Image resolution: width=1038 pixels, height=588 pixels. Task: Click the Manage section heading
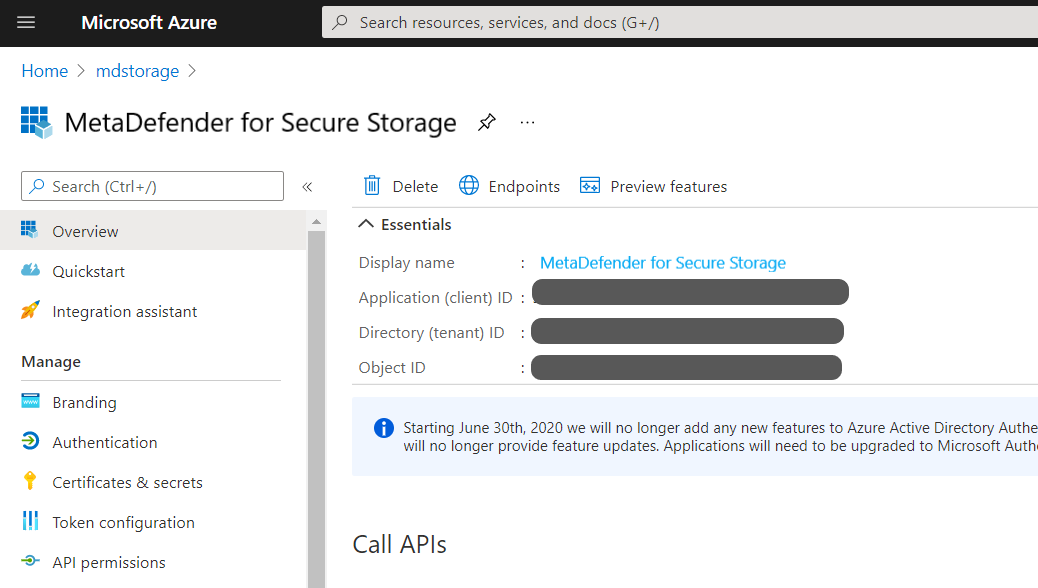tap(51, 362)
